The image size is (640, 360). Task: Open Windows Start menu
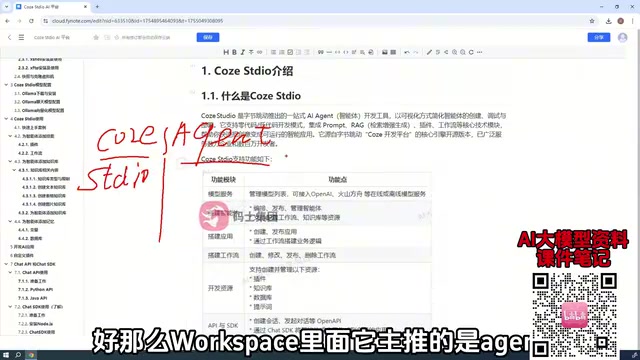pos(6,355)
